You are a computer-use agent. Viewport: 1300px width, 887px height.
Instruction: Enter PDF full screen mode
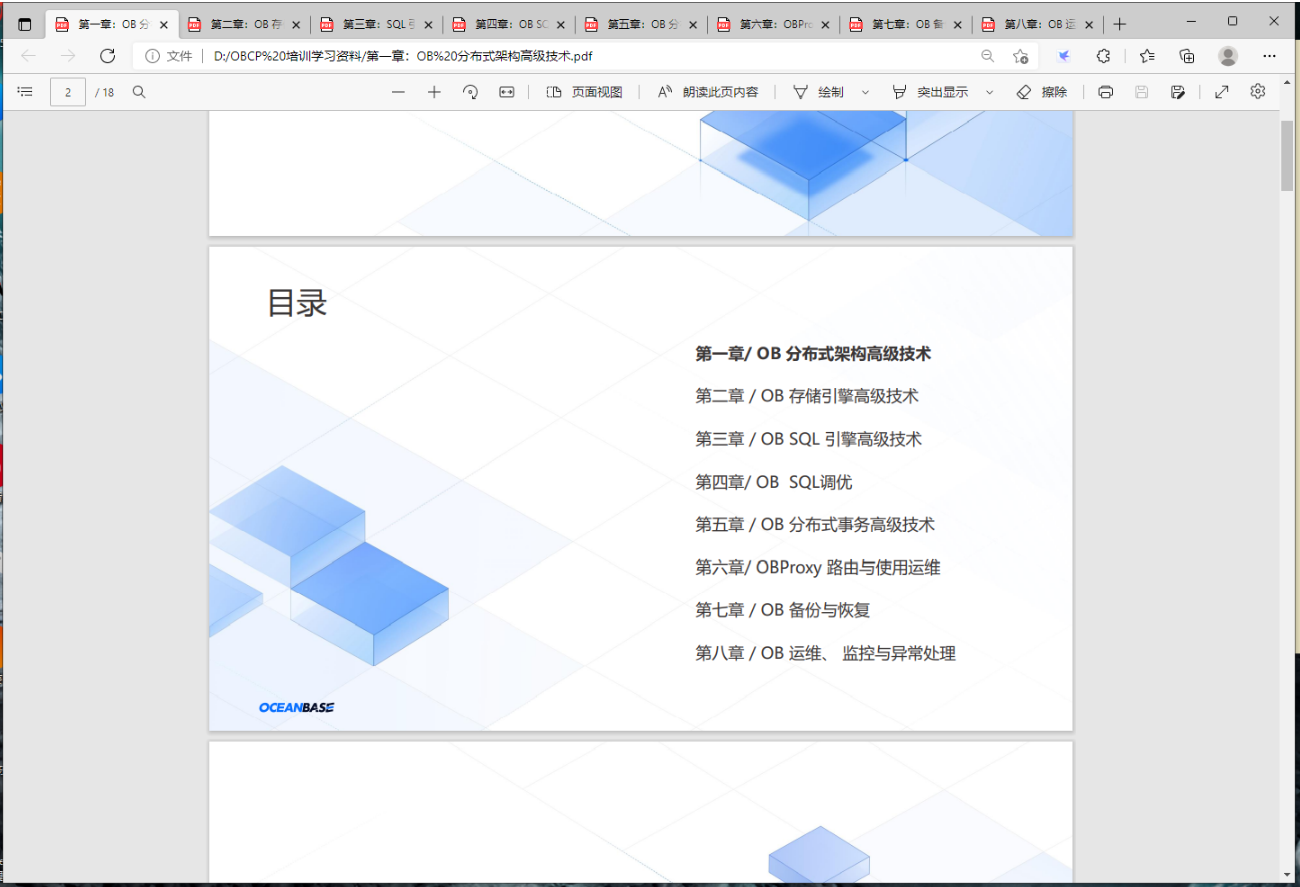click(x=1222, y=92)
